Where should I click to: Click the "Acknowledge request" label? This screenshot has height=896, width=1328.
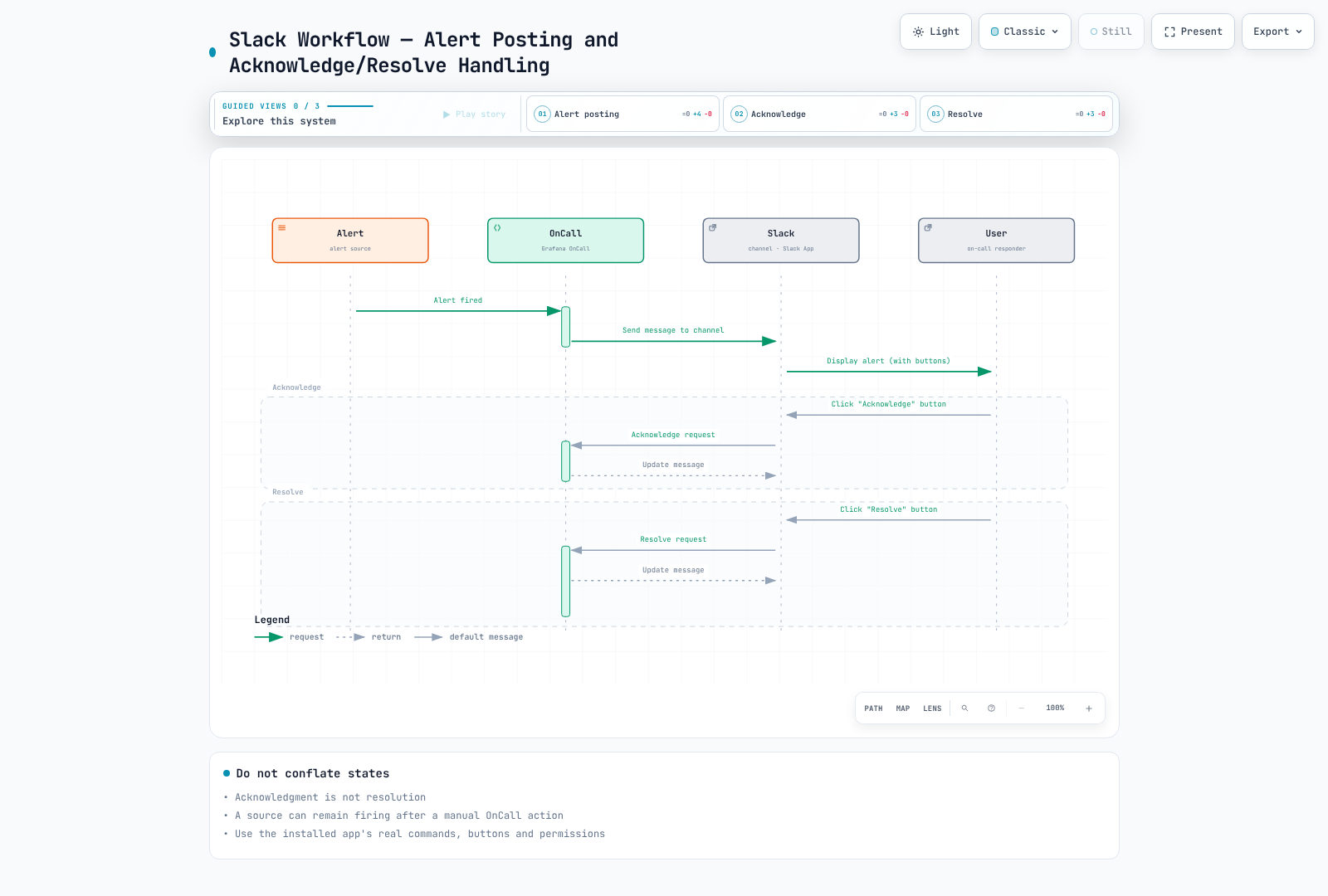[673, 435]
